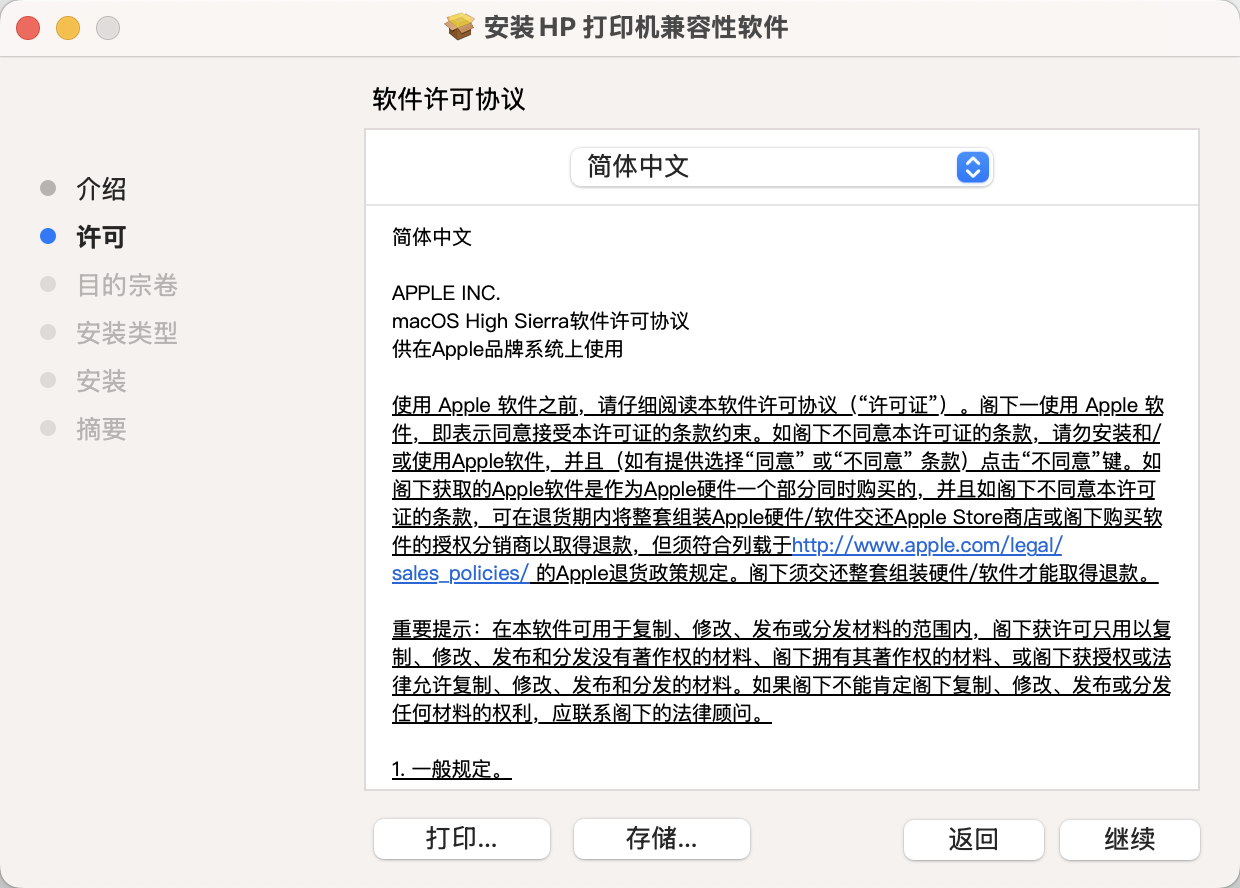
Task: Select the 许可 step in sidebar
Action: point(101,237)
